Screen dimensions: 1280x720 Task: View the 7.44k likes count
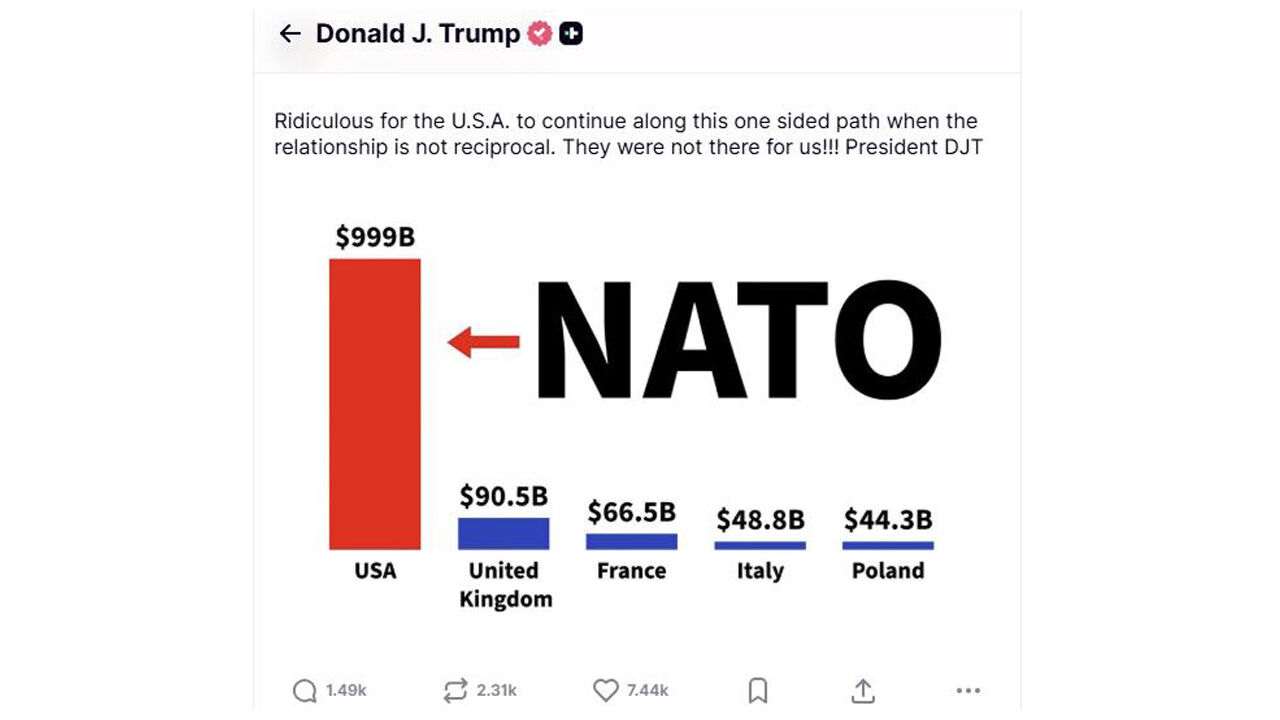point(648,690)
